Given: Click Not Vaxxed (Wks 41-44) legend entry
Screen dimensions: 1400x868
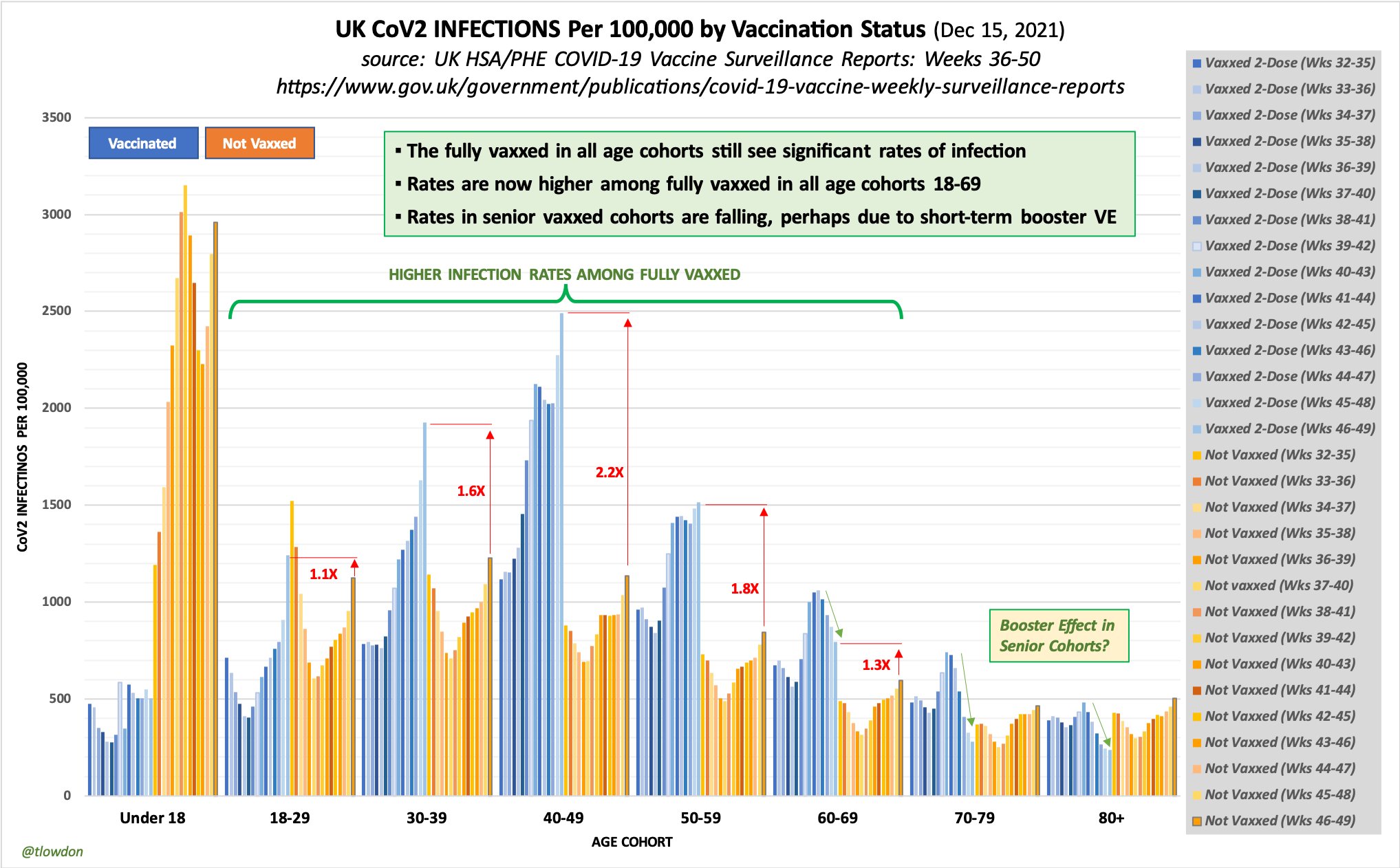Looking at the screenshot, I should (x=1280, y=690).
